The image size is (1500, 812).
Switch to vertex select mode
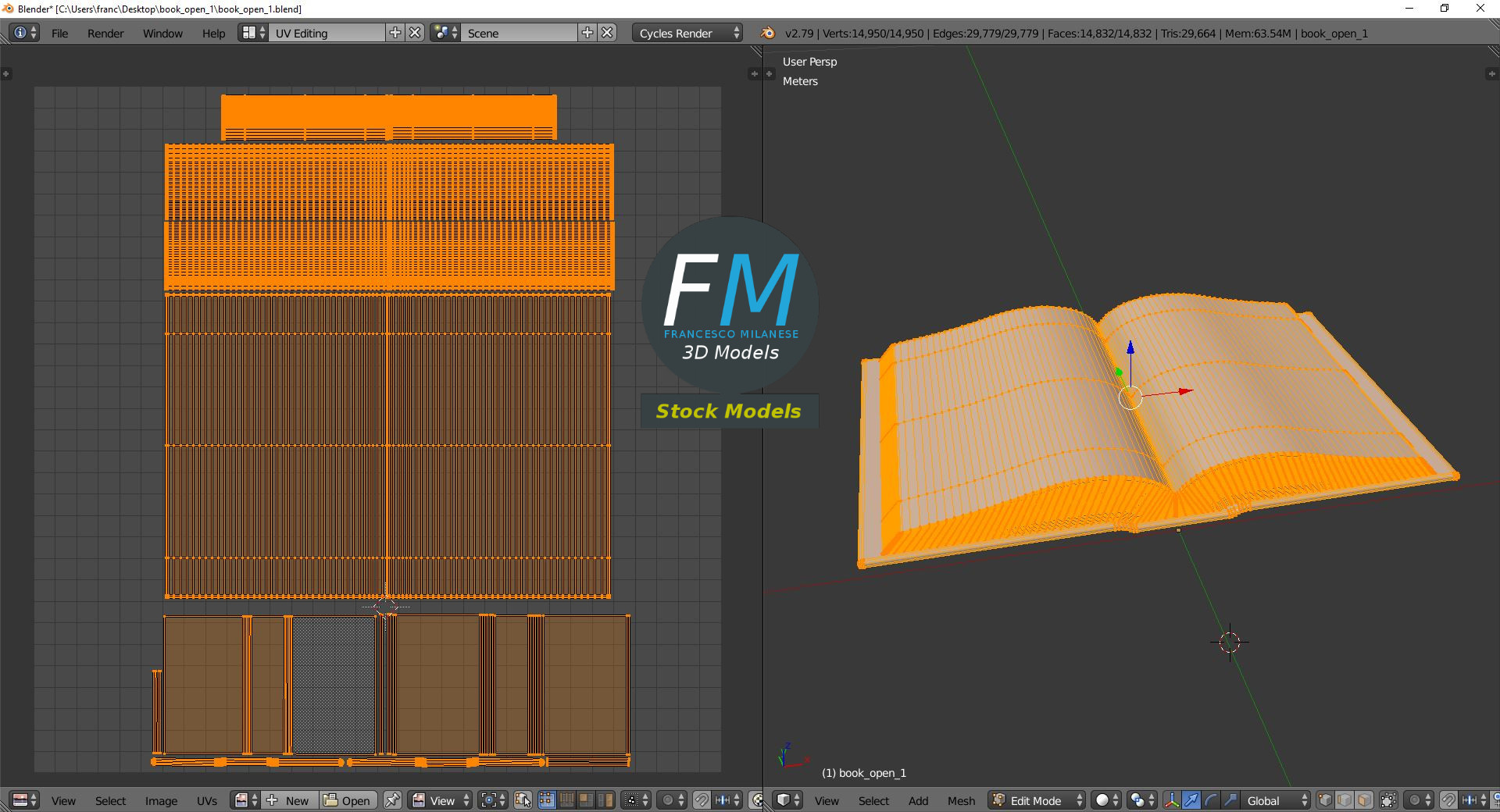tap(1325, 800)
